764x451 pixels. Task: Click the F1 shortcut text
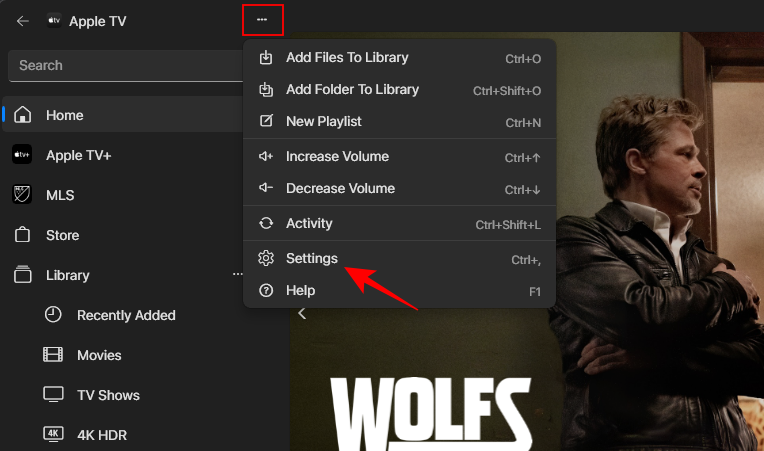[535, 292]
